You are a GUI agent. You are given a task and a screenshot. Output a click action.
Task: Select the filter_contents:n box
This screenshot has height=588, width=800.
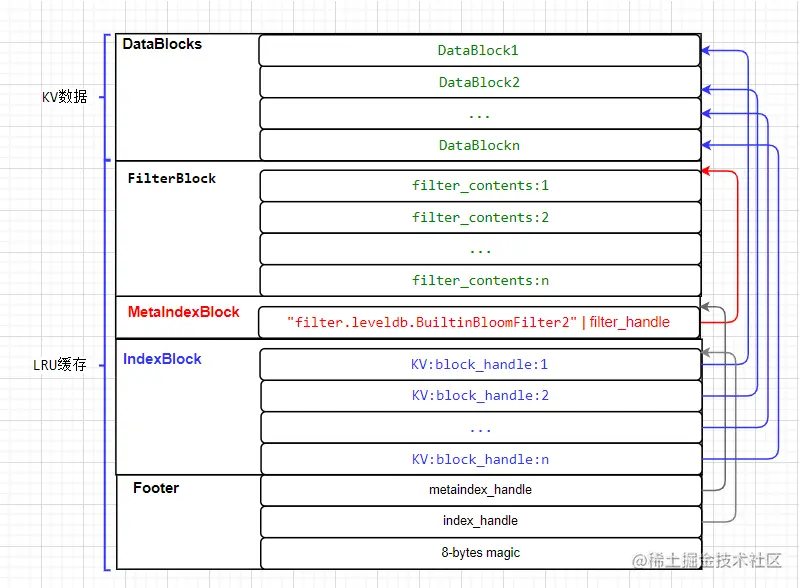479,280
